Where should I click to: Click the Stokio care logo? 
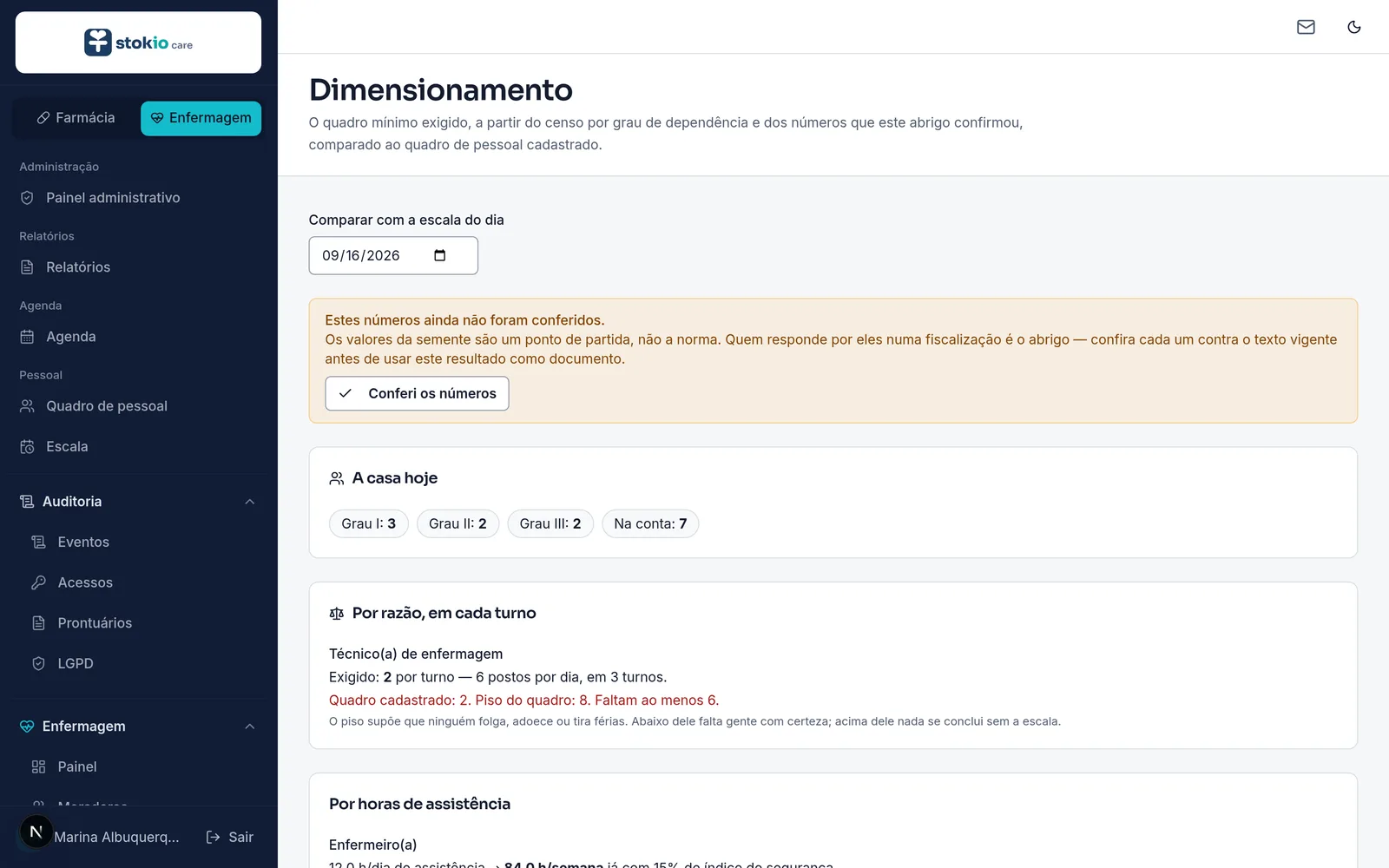click(138, 43)
